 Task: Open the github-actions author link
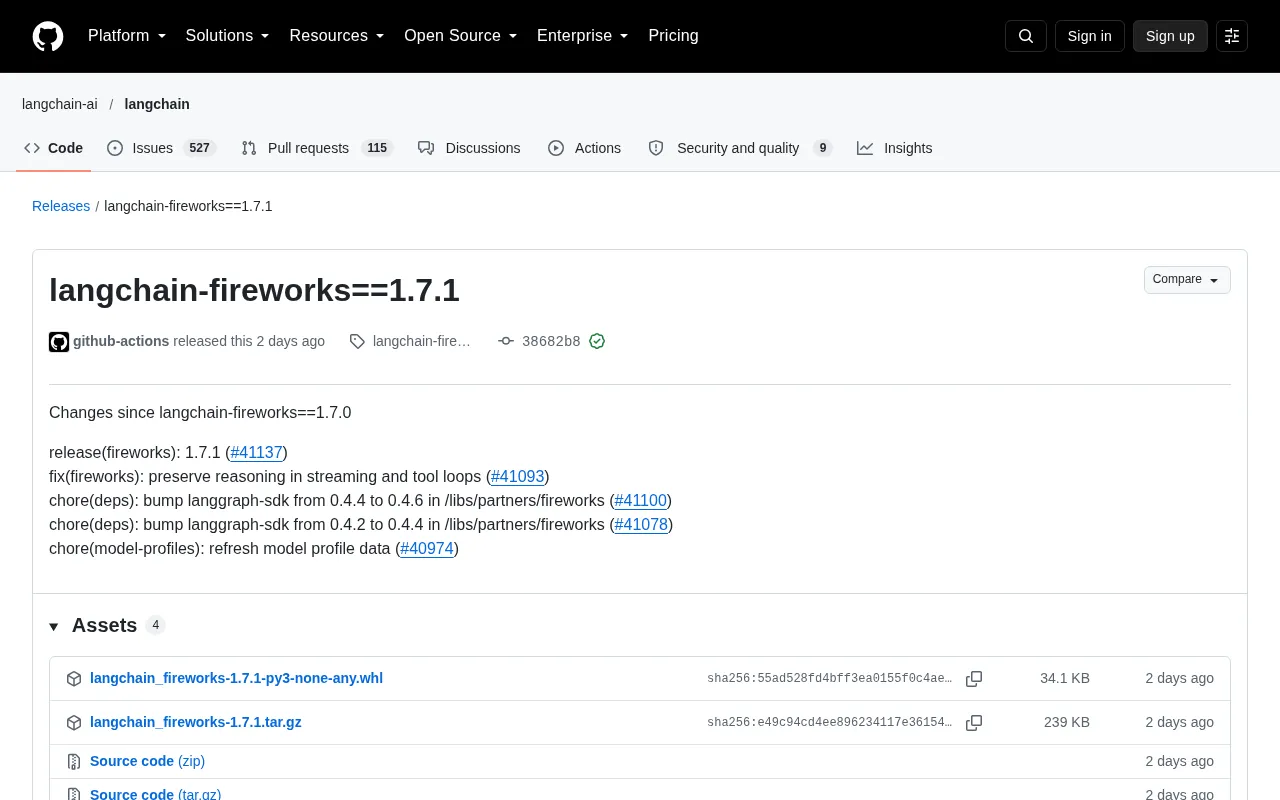click(x=121, y=341)
